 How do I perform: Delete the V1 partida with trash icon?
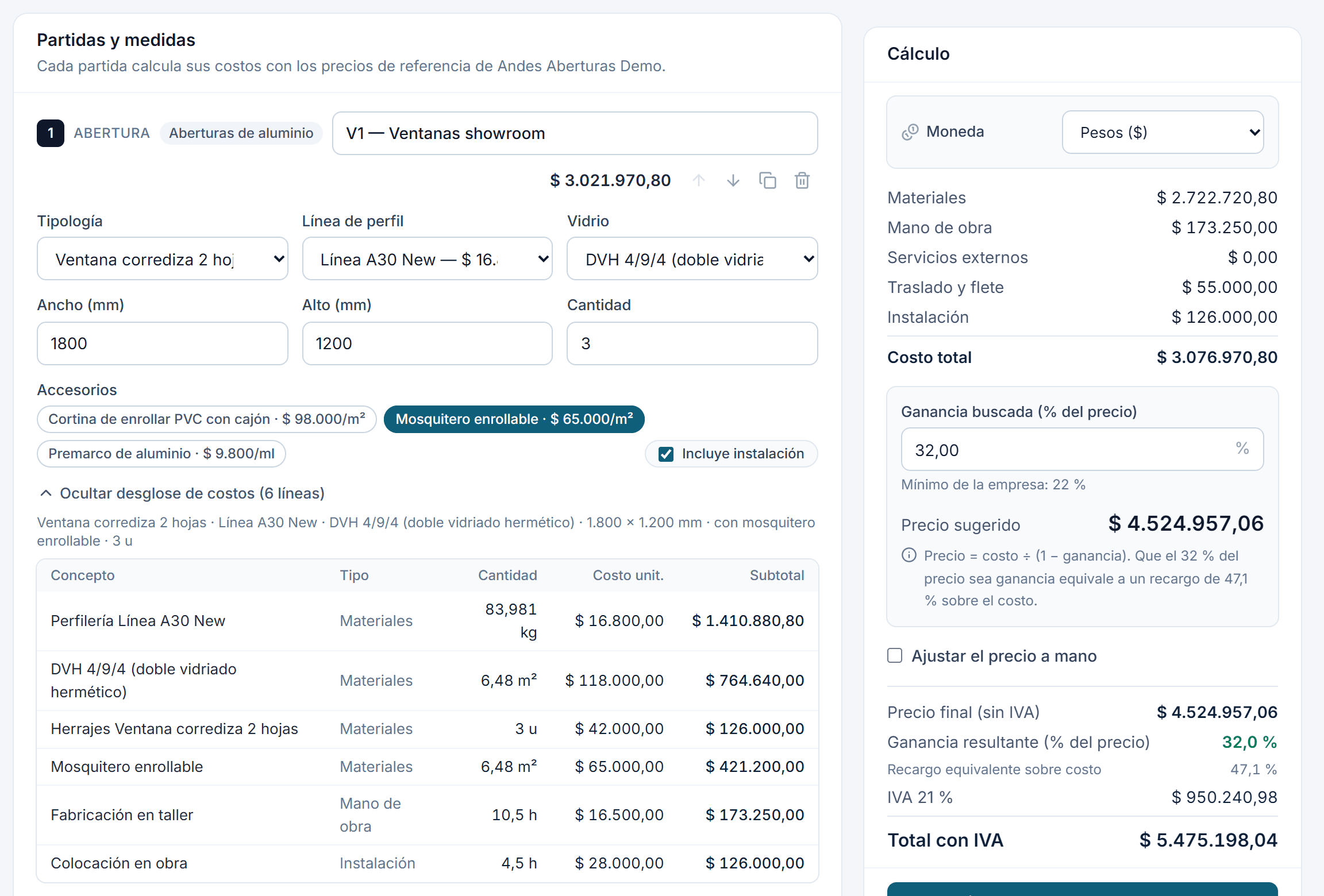pyautogui.click(x=802, y=181)
